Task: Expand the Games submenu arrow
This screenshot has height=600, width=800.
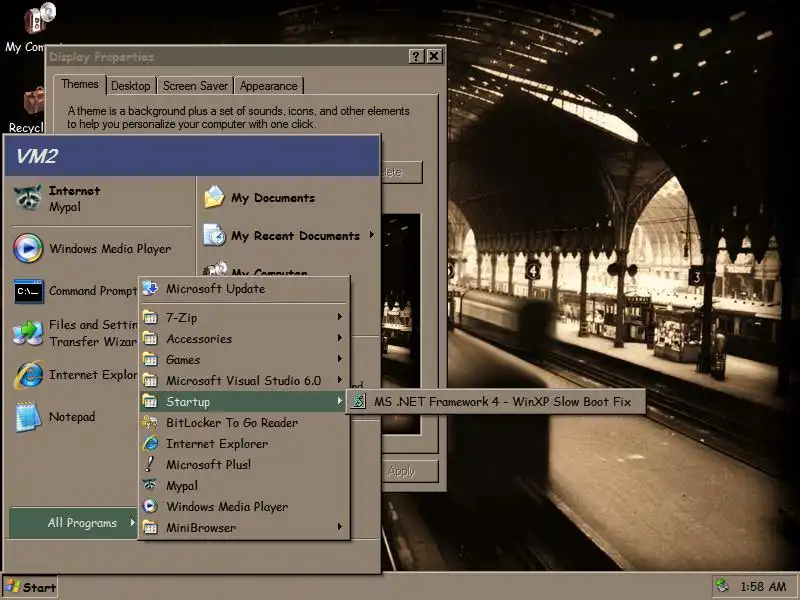Action: [339, 359]
